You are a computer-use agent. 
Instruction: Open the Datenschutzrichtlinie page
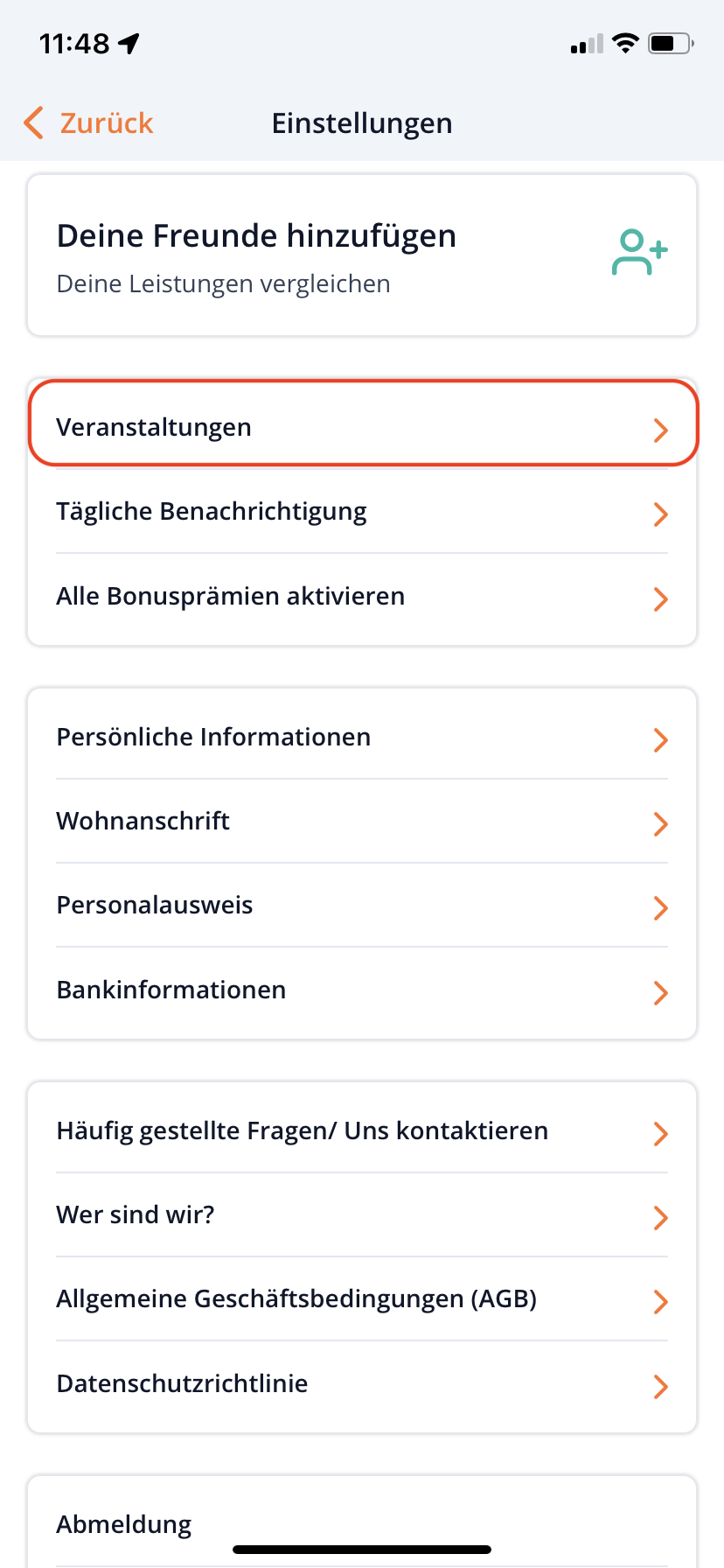coord(182,1384)
